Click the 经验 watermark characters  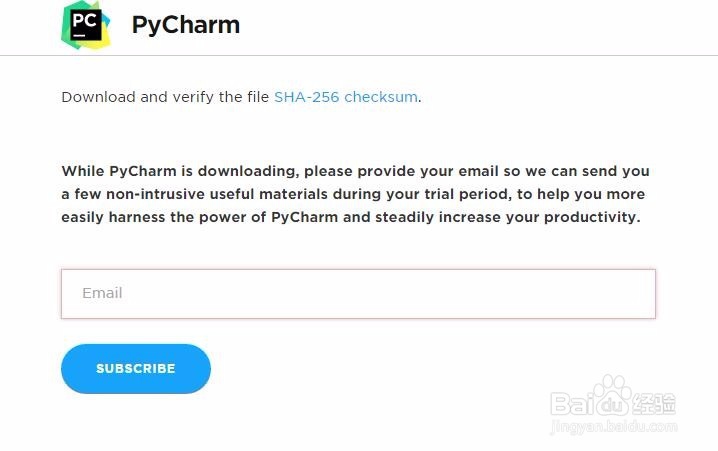[x=654, y=402]
